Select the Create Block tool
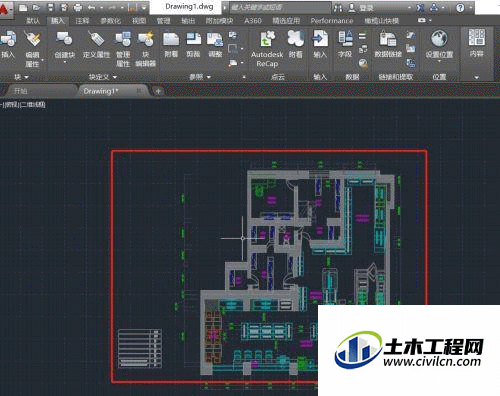 [64, 39]
